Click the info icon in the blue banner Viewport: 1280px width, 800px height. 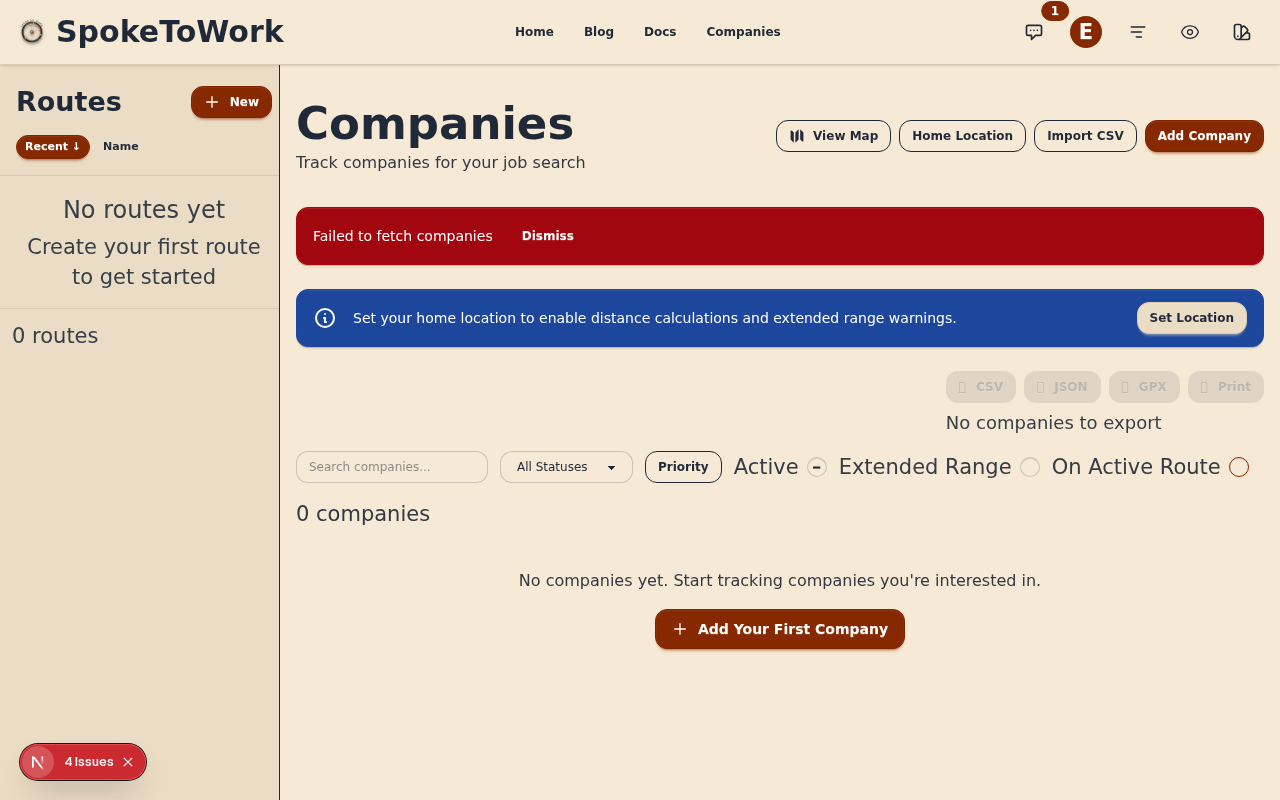pos(324,317)
